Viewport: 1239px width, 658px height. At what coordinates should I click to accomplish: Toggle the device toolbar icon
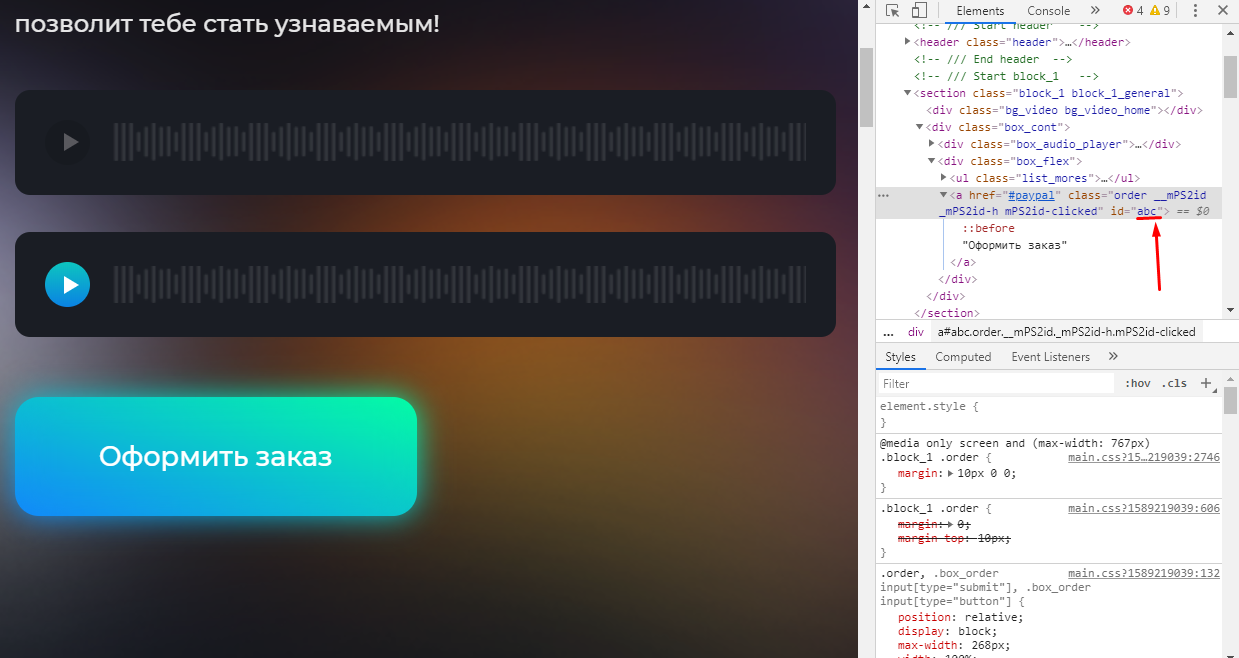[x=918, y=10]
